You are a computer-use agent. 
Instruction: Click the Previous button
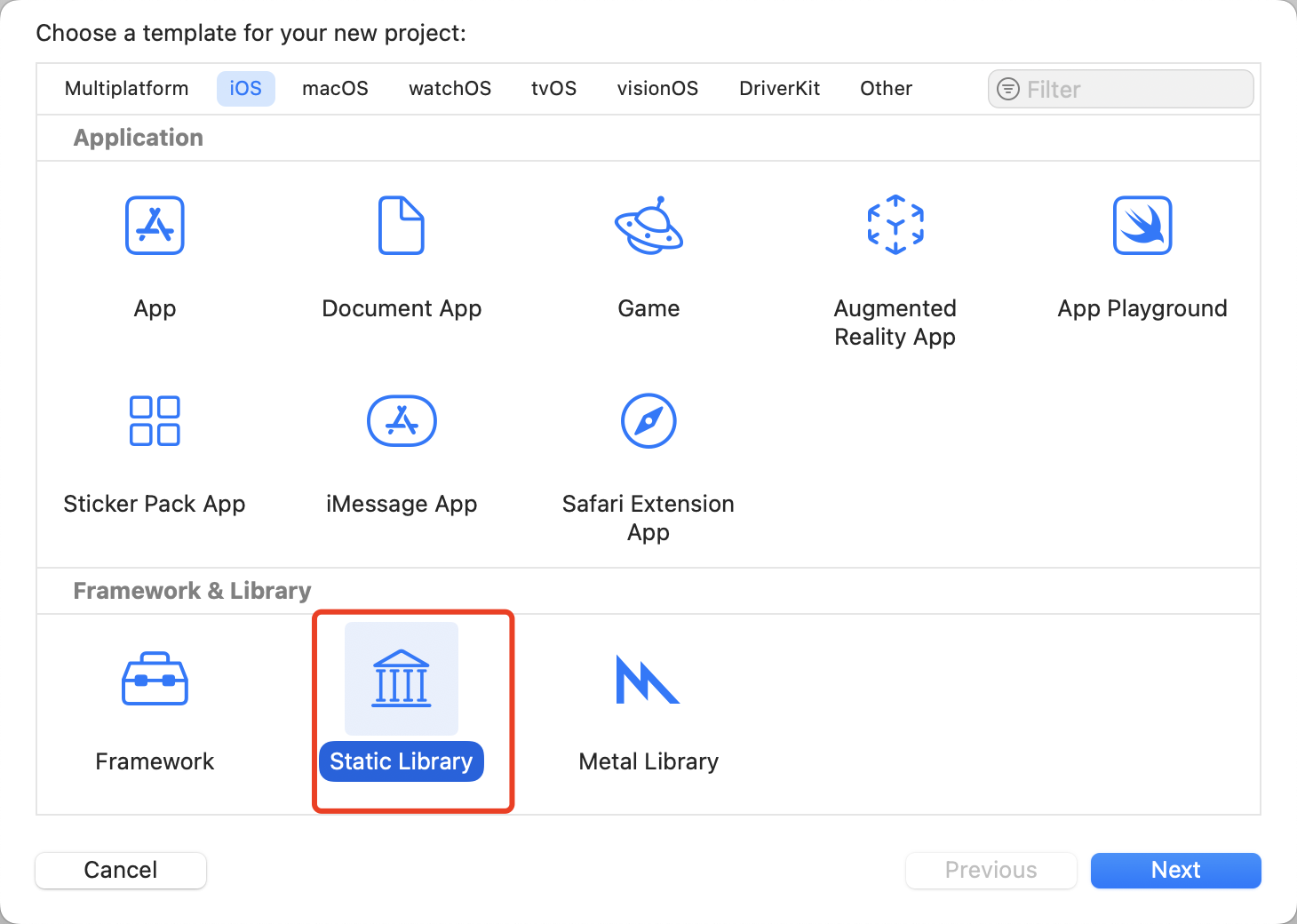pyautogui.click(x=991, y=871)
